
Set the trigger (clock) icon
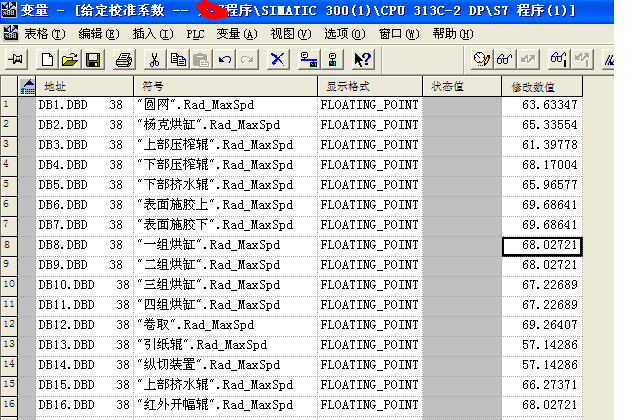point(481,60)
